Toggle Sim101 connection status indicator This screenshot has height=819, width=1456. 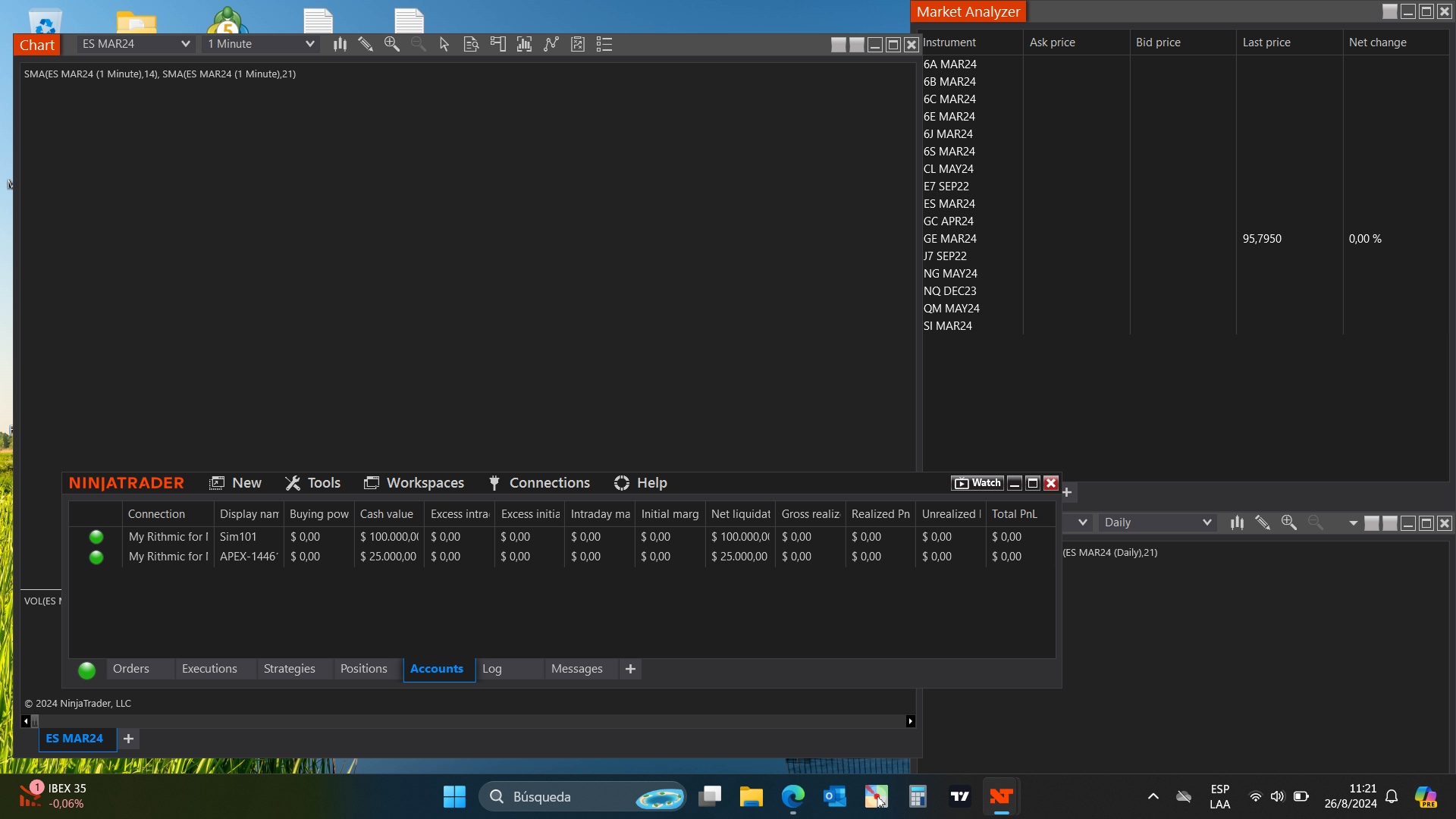[x=96, y=537]
